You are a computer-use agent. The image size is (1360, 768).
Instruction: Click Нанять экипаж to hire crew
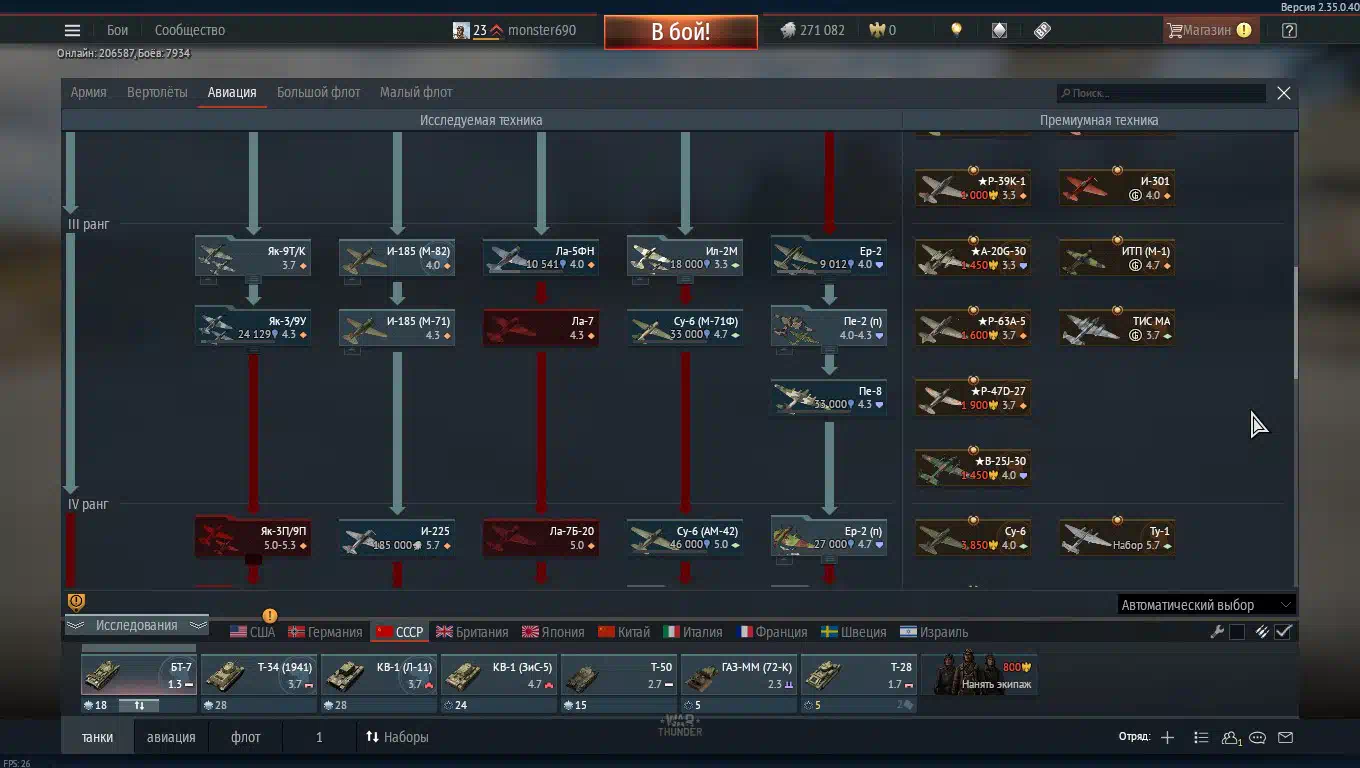click(979, 675)
